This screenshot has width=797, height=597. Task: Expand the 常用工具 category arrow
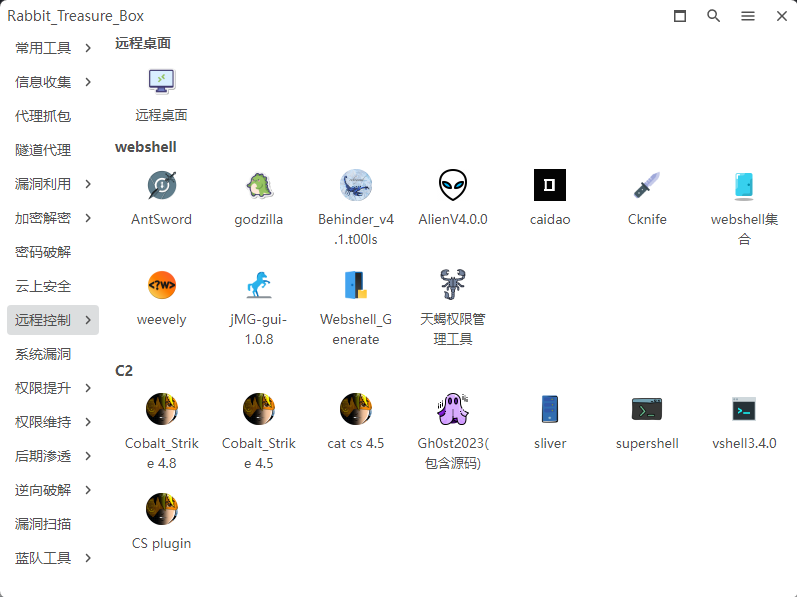pos(88,48)
